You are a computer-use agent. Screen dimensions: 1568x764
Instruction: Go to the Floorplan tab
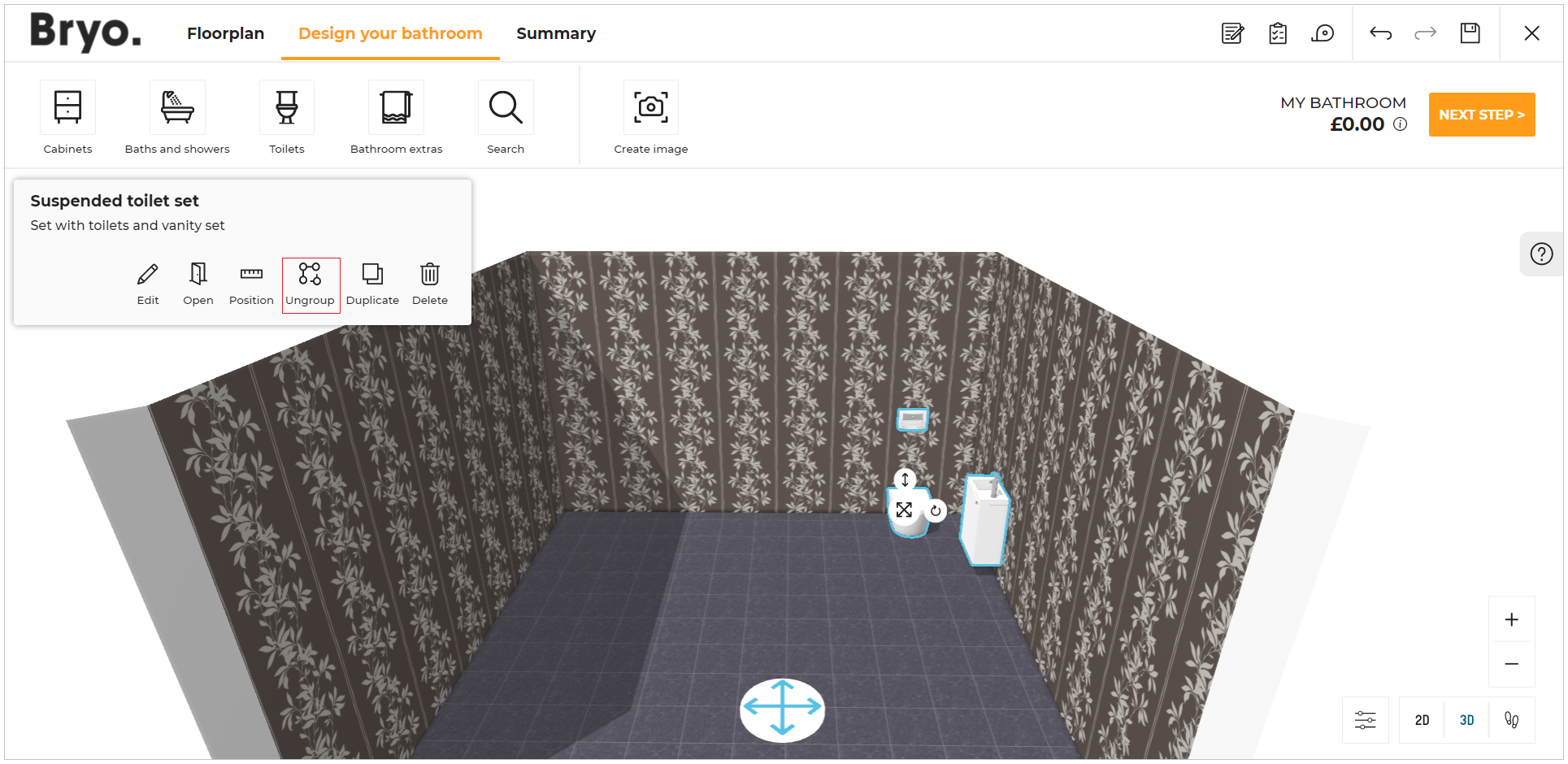click(x=225, y=33)
